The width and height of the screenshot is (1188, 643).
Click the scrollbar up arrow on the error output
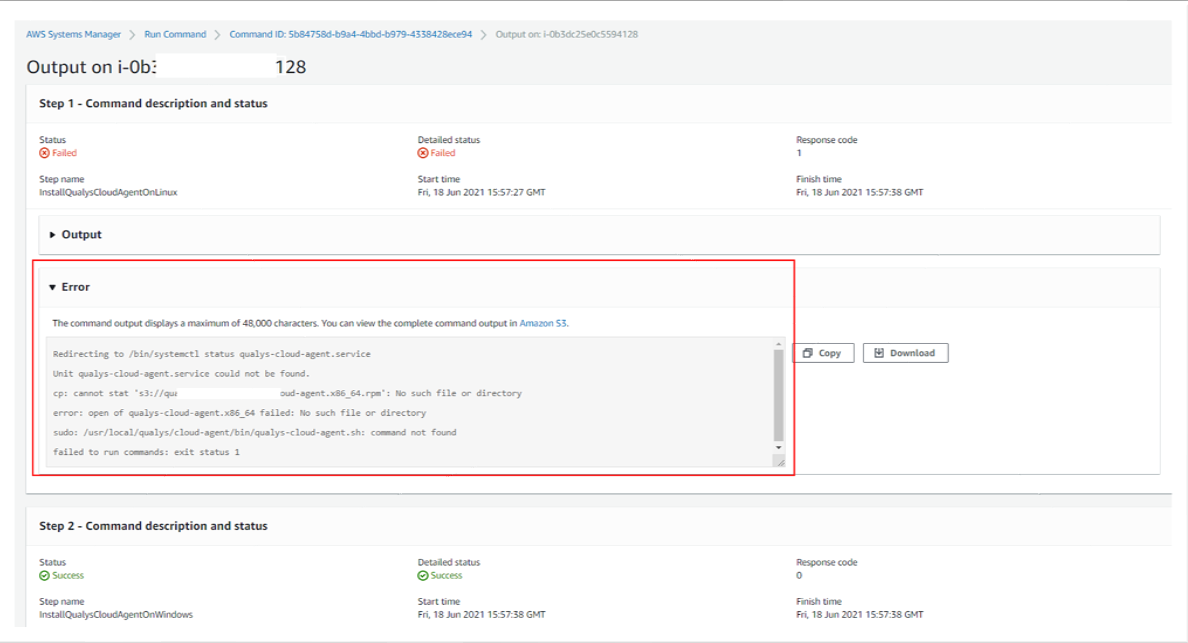point(779,346)
